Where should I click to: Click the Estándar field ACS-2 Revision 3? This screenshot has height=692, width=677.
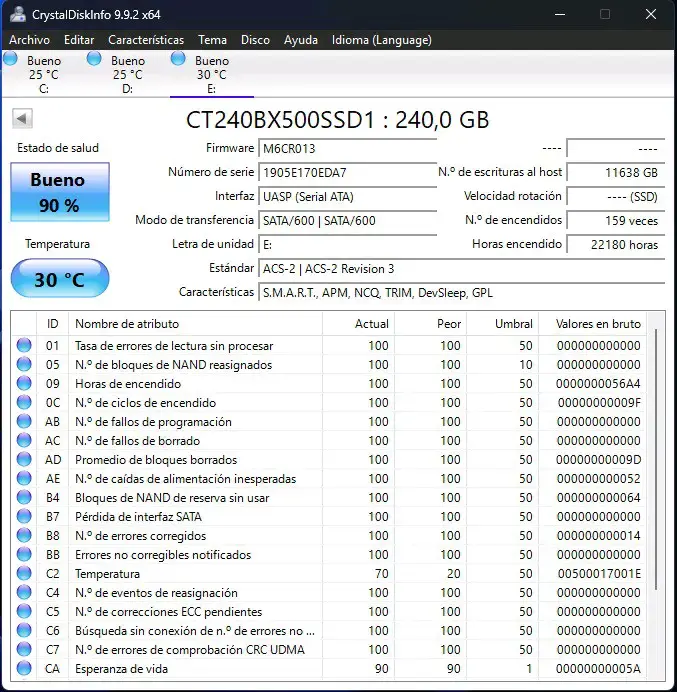(462, 268)
